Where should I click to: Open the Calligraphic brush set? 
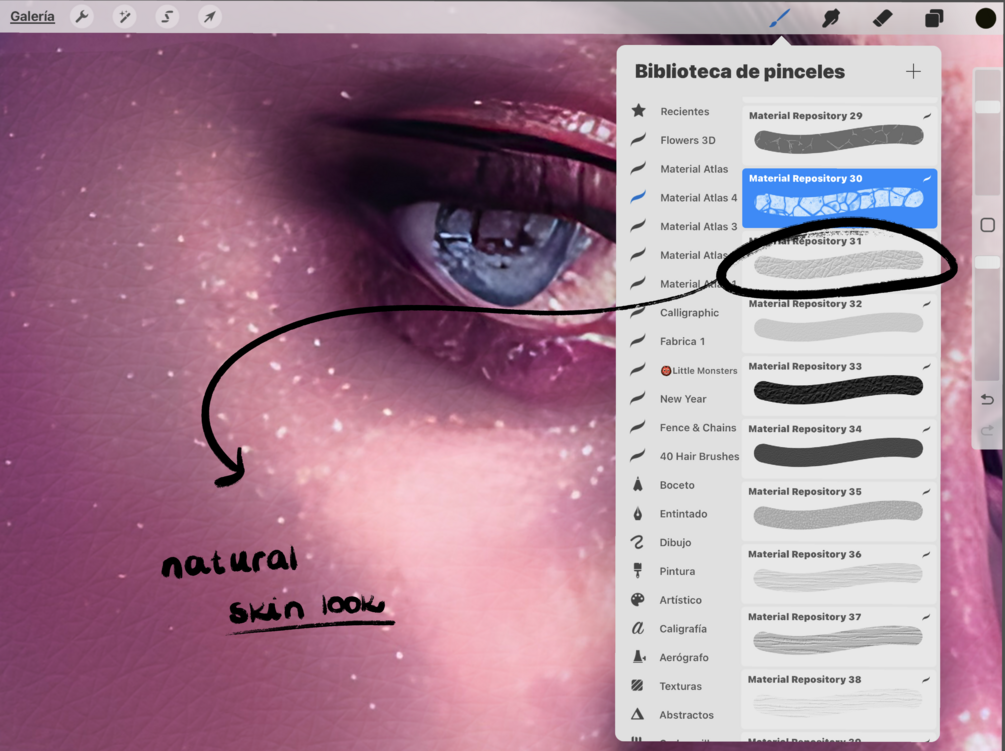pos(685,313)
